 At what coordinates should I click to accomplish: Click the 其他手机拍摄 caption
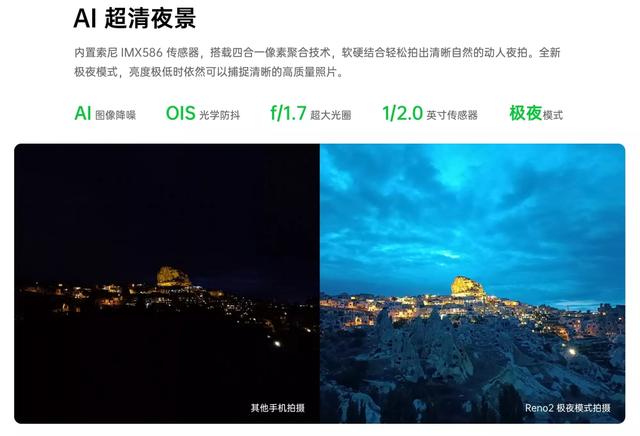(x=278, y=408)
